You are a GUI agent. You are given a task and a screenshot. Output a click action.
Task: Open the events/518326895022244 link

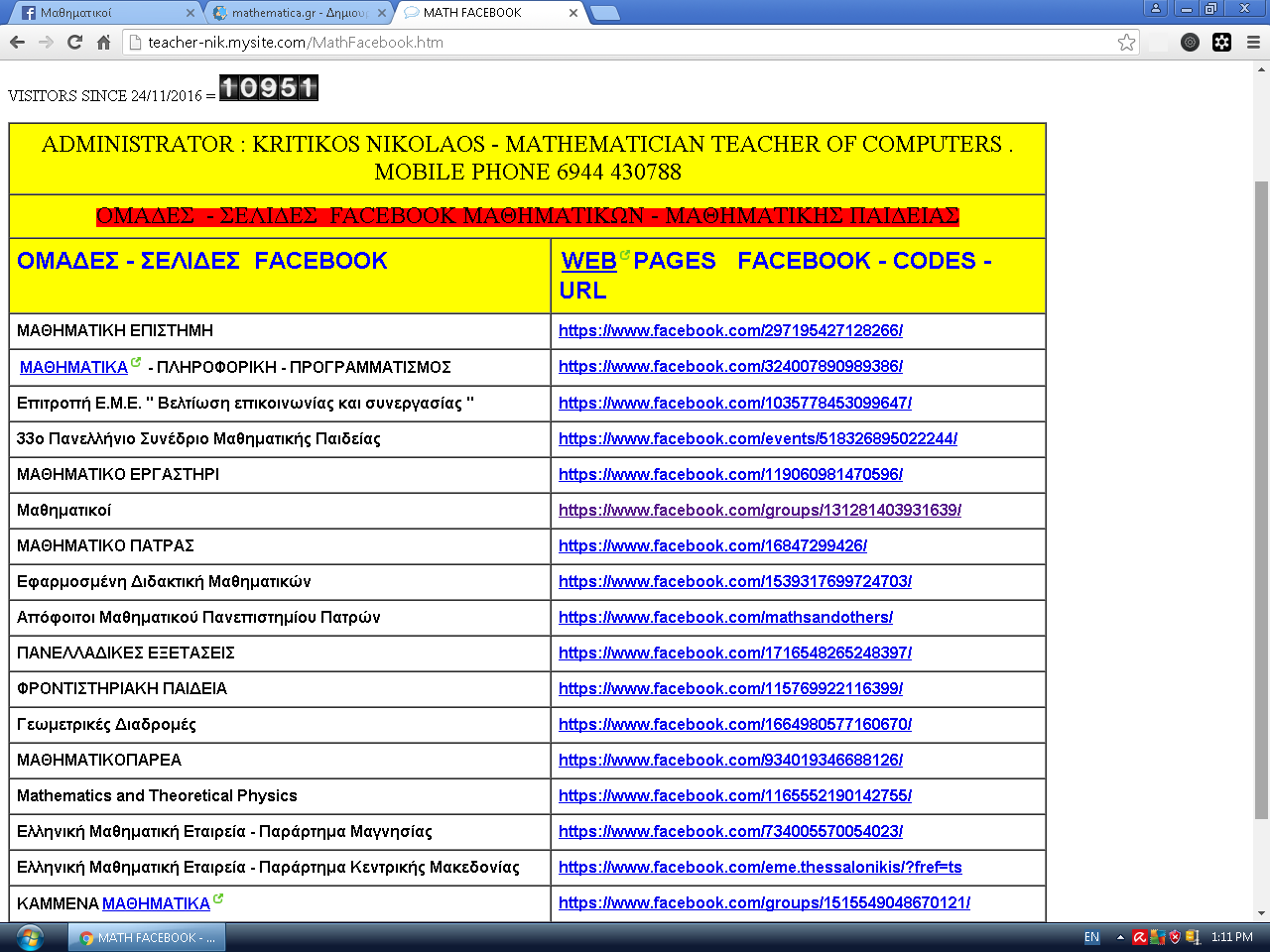click(x=758, y=438)
